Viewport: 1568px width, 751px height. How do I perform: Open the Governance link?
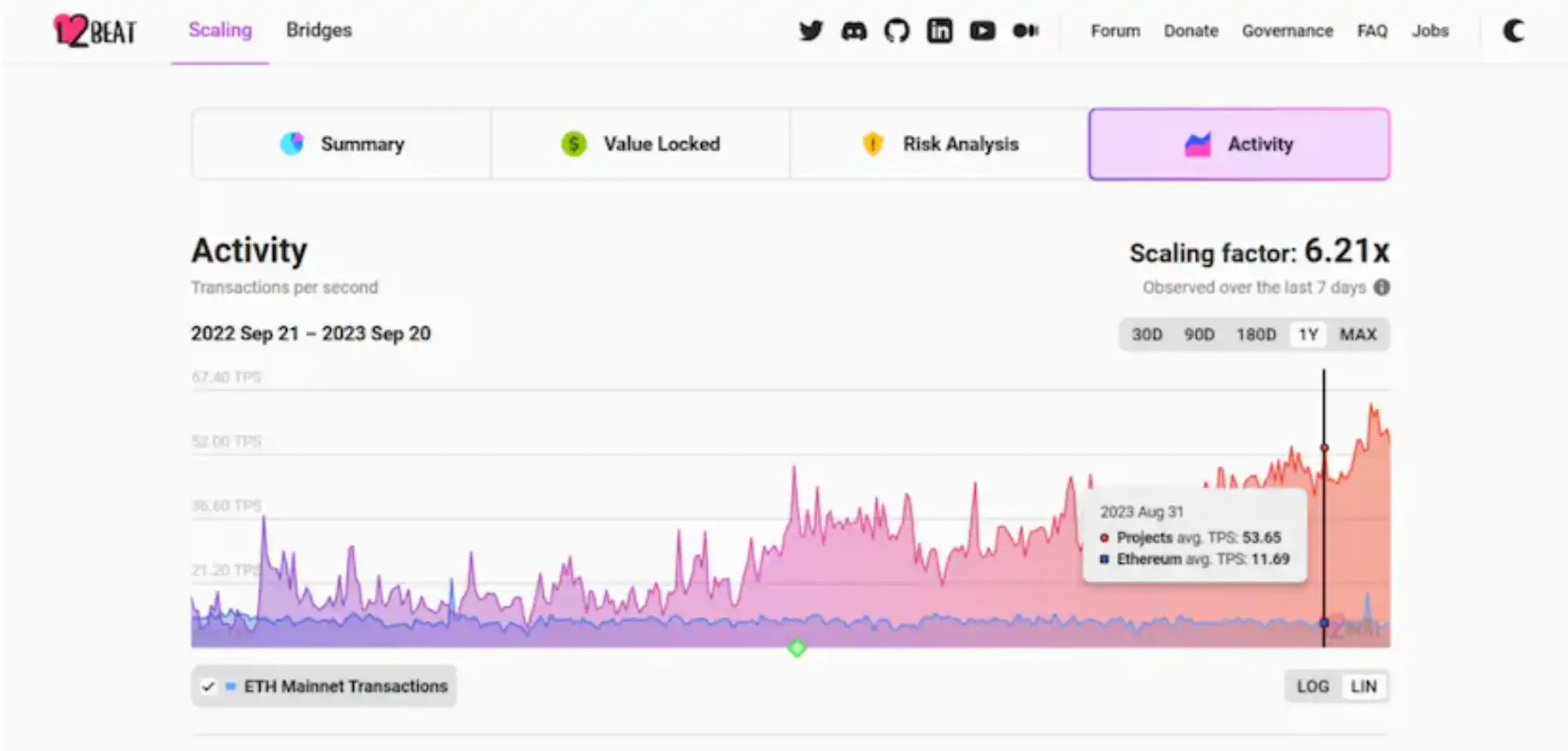click(1287, 31)
